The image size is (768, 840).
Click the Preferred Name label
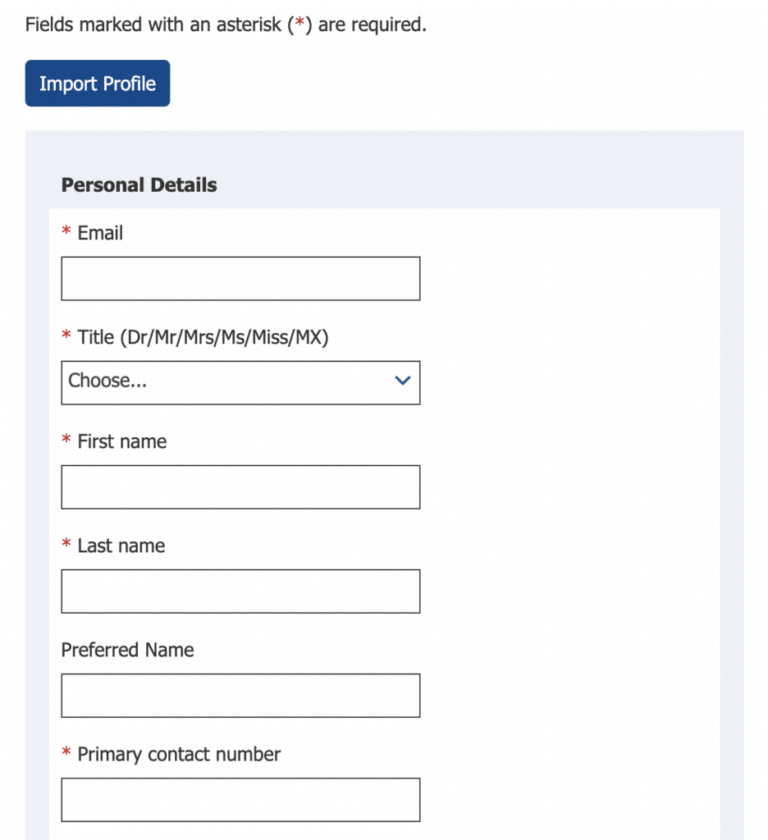(x=127, y=650)
